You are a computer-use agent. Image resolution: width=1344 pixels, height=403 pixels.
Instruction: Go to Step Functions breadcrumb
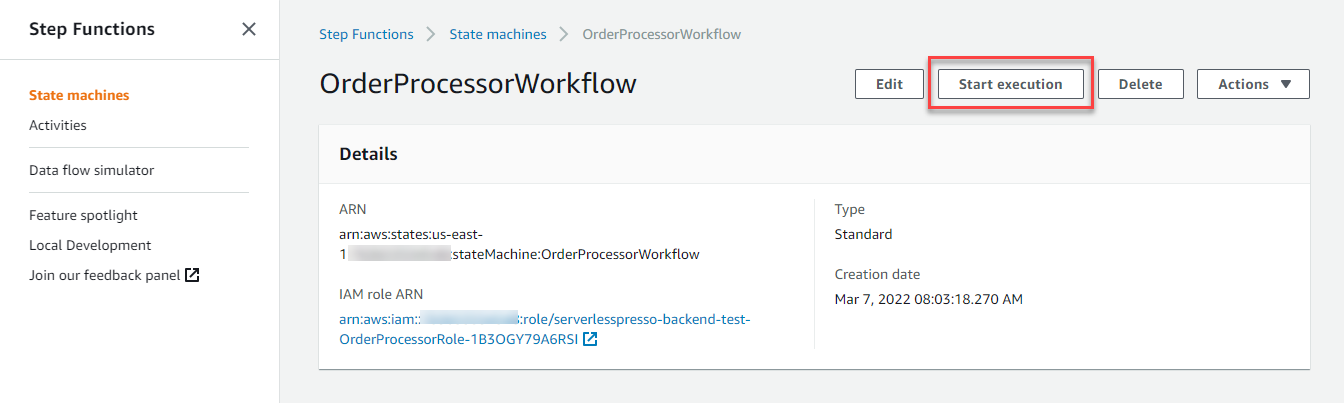tap(366, 34)
